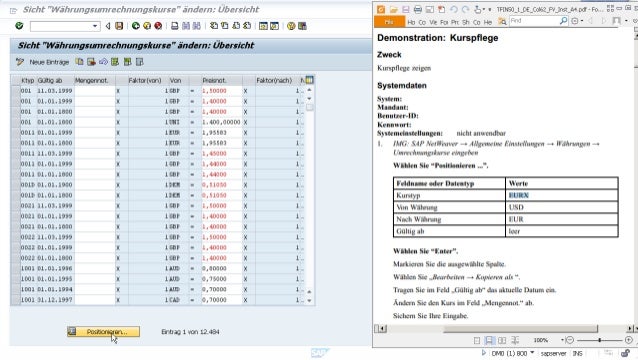Viewport: 638px width, 360px height.
Task: Select continuous page view icon in PDF reader
Action: (x=489, y=340)
